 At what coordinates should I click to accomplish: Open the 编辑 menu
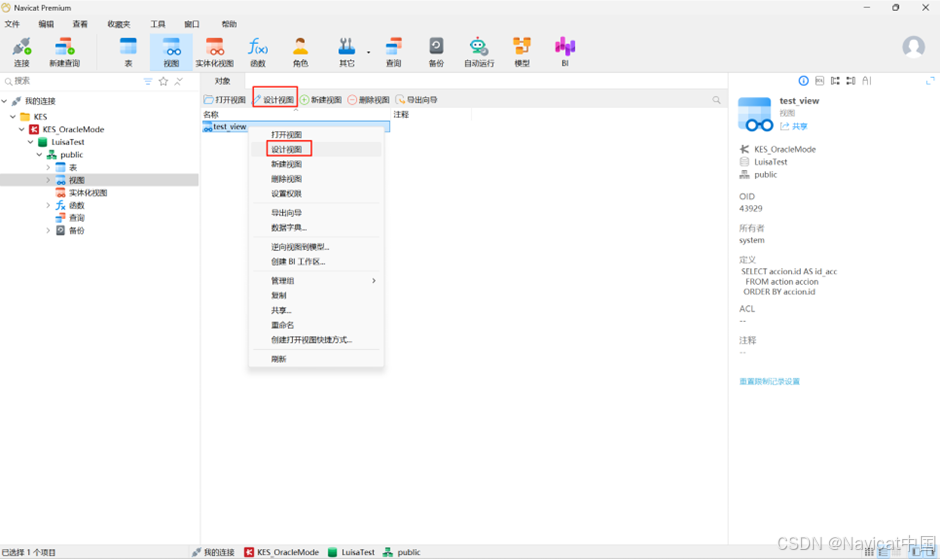pos(46,24)
